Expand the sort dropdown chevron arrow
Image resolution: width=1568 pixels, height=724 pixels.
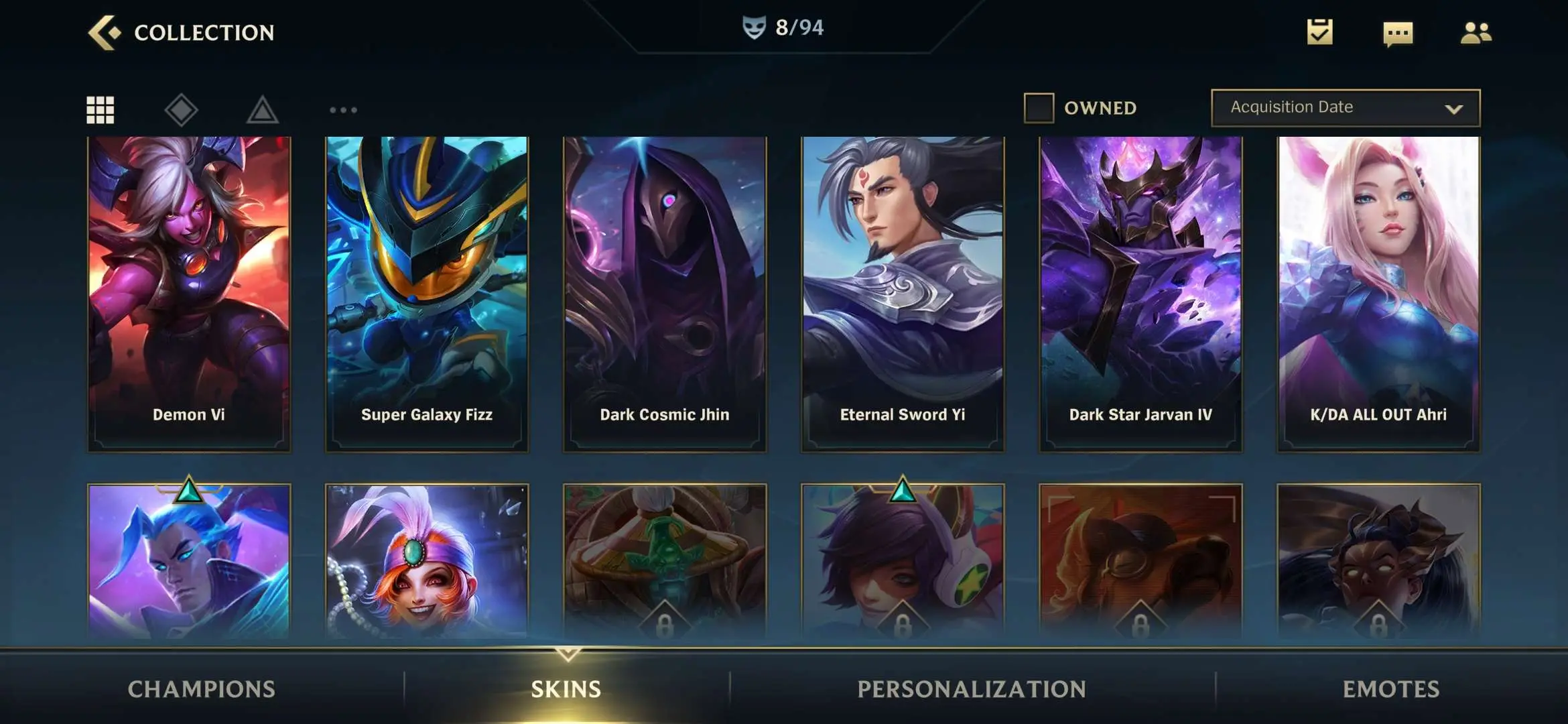[1453, 109]
